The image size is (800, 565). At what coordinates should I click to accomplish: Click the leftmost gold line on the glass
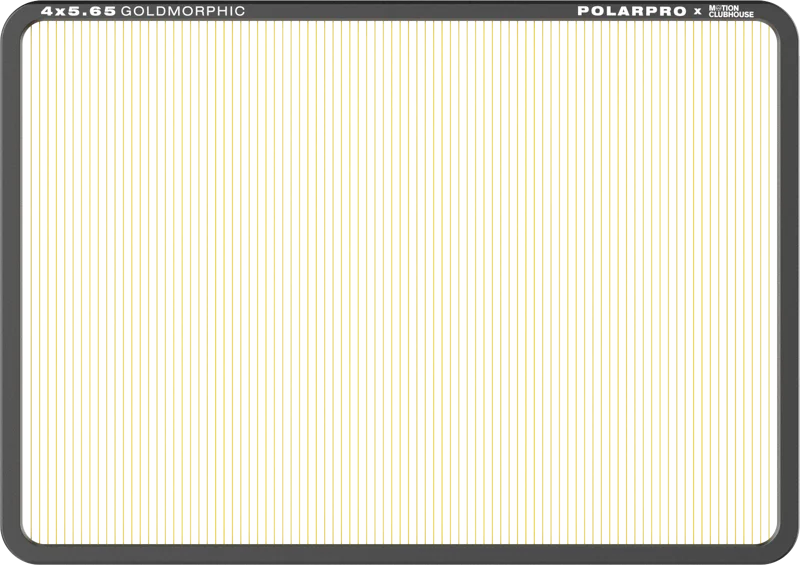pos(31,282)
